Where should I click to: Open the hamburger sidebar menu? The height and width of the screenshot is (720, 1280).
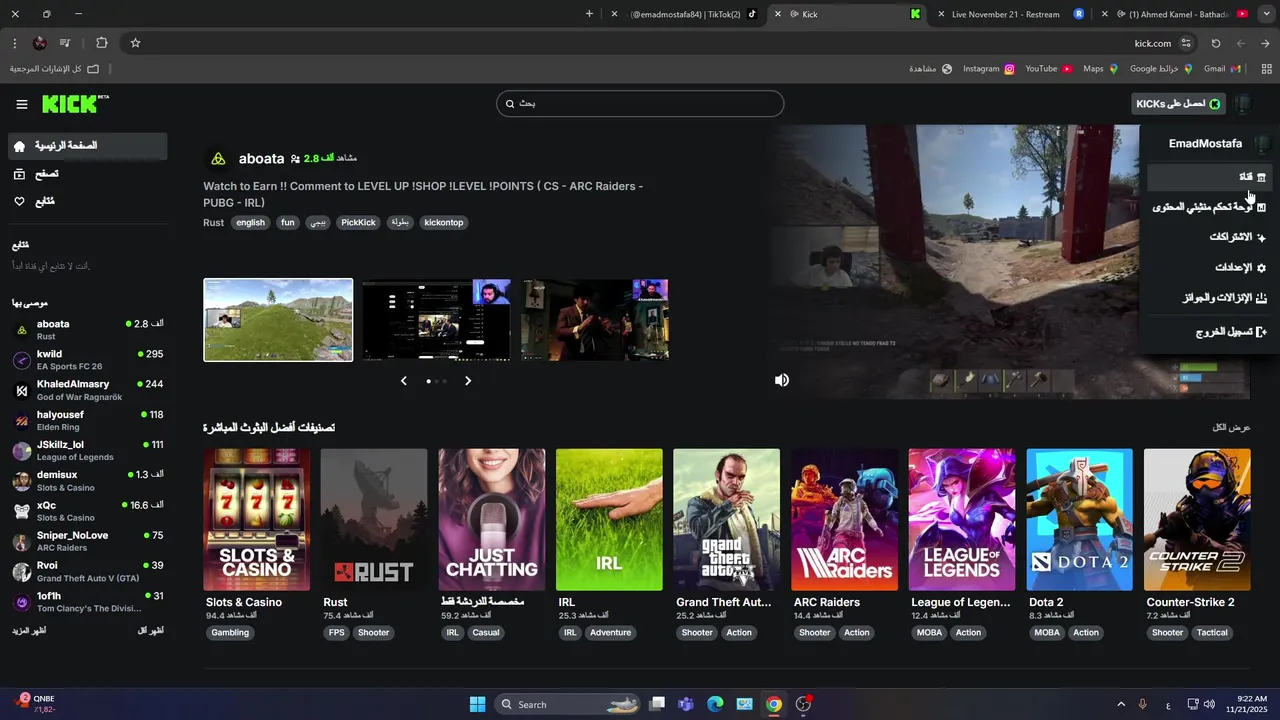(x=22, y=104)
